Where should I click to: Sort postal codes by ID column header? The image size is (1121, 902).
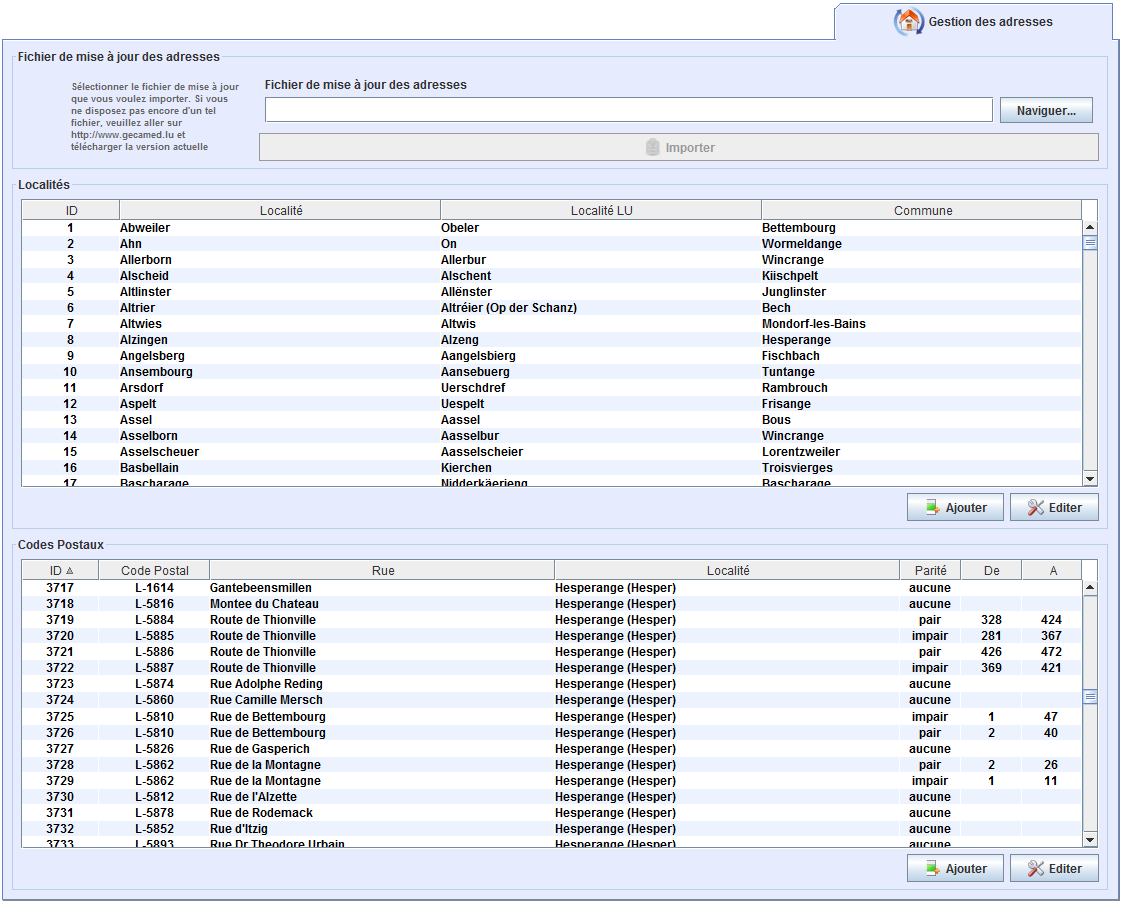61,571
